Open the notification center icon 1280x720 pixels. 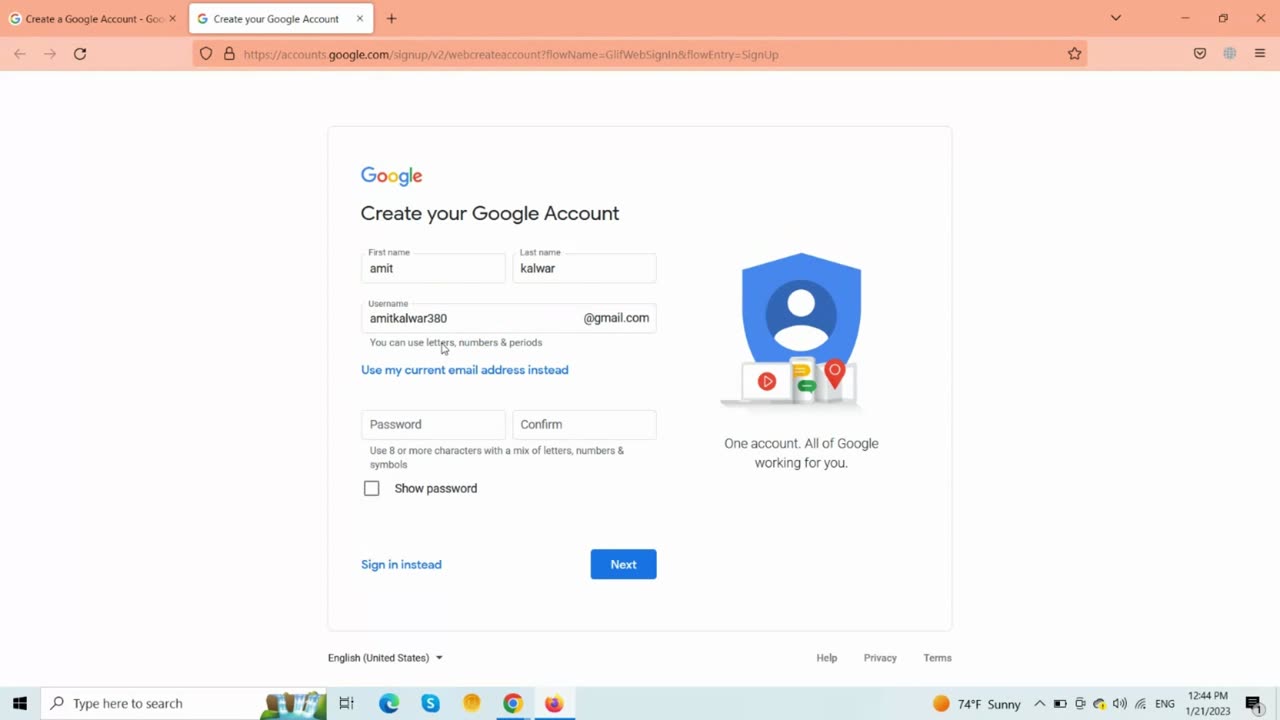(1253, 703)
